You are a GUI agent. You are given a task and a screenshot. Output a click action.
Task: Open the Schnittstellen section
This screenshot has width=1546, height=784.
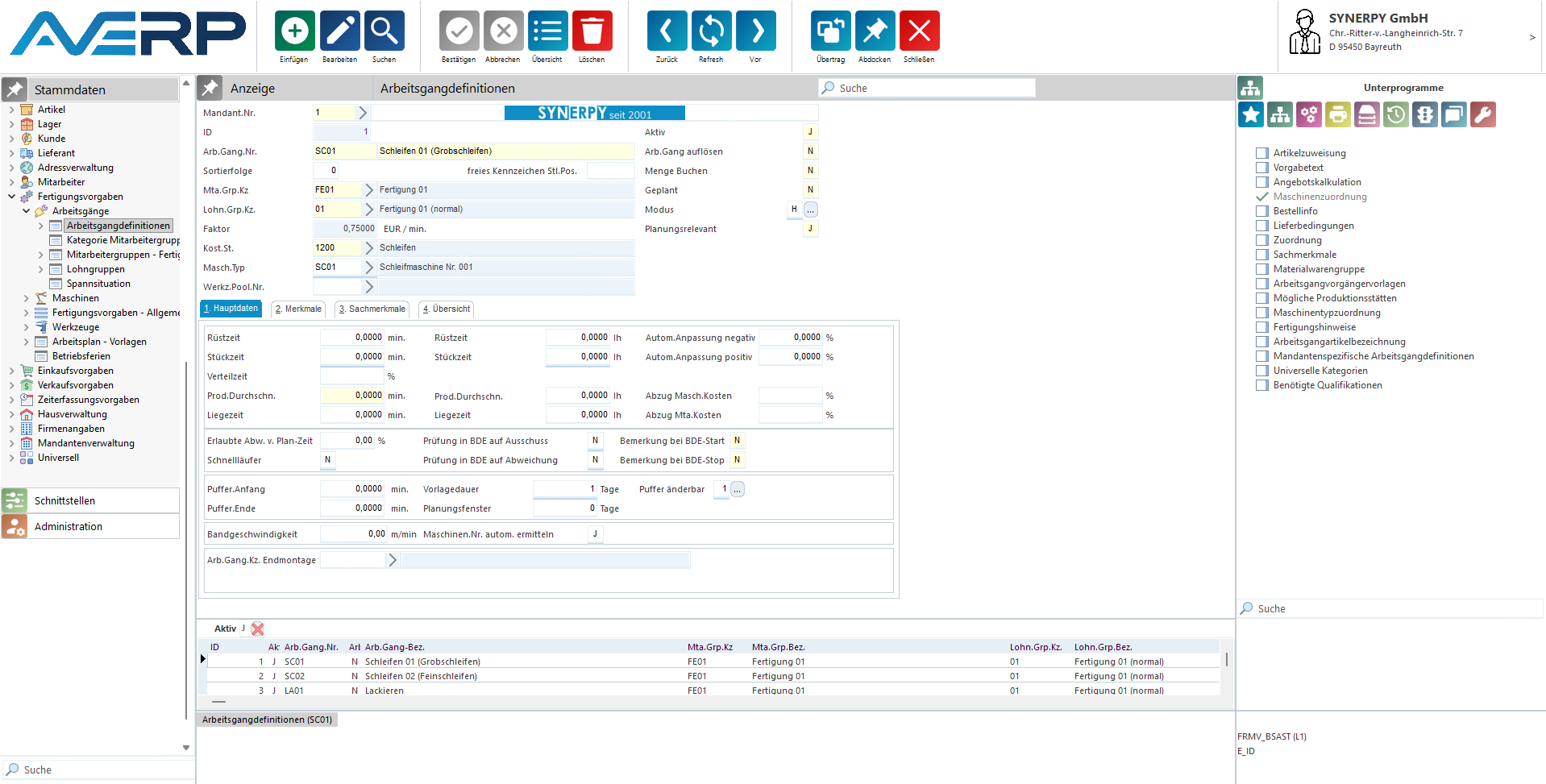pos(64,500)
